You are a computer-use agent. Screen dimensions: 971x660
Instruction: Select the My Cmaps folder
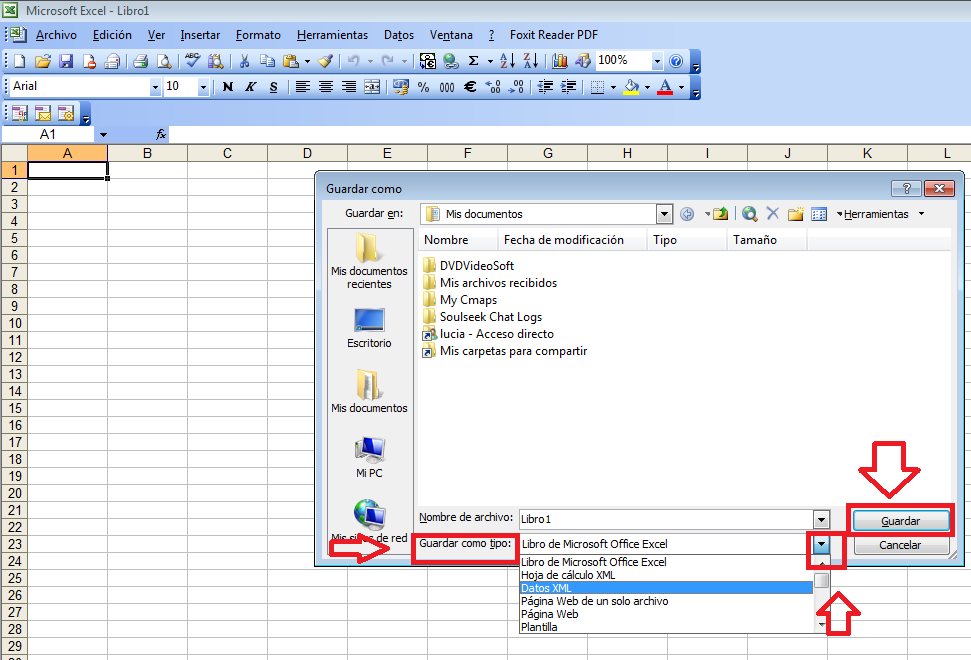click(460, 300)
